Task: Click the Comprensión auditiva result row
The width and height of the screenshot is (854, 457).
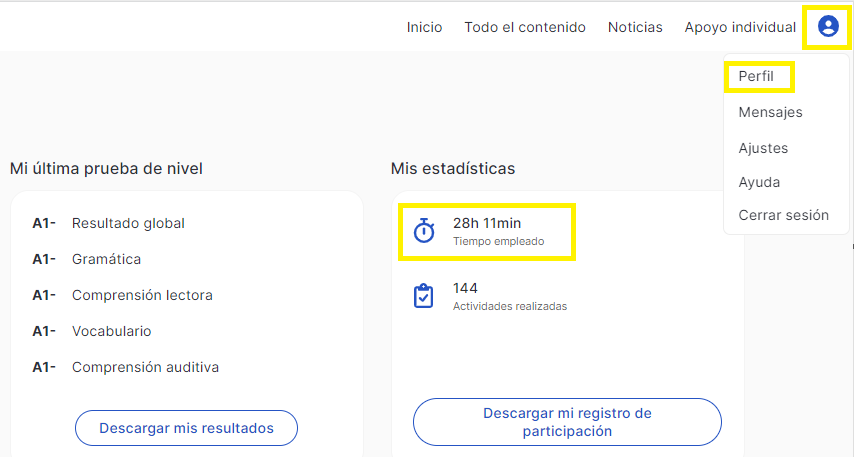Action: (x=126, y=367)
